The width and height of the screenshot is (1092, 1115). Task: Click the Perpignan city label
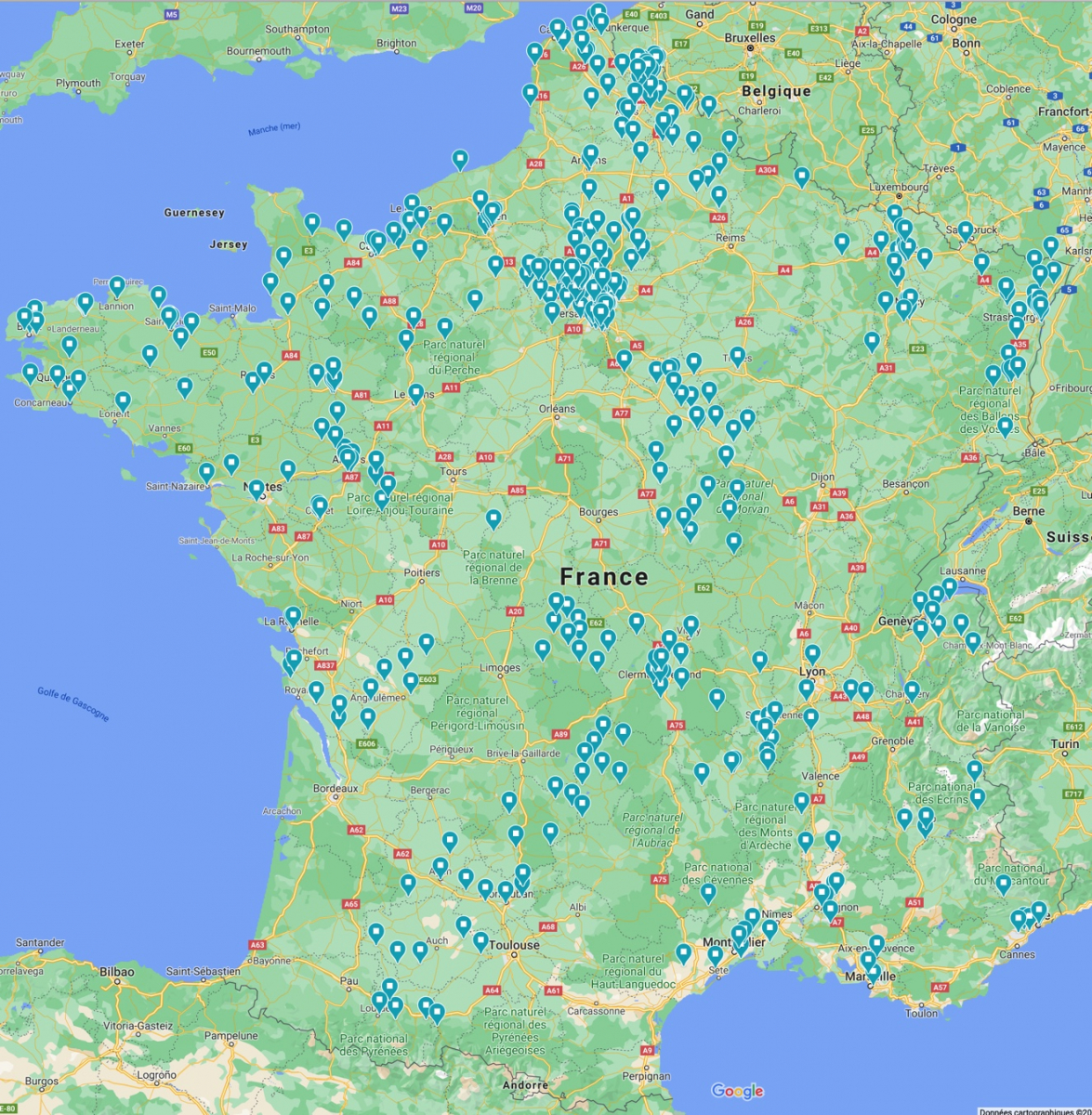(x=647, y=1076)
